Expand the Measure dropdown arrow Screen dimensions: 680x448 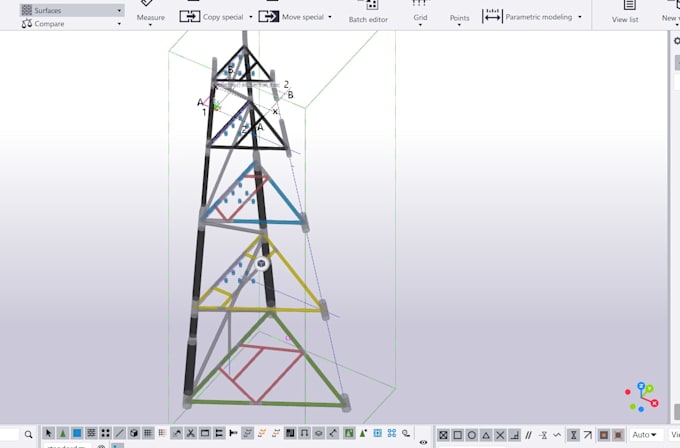tap(150, 25)
